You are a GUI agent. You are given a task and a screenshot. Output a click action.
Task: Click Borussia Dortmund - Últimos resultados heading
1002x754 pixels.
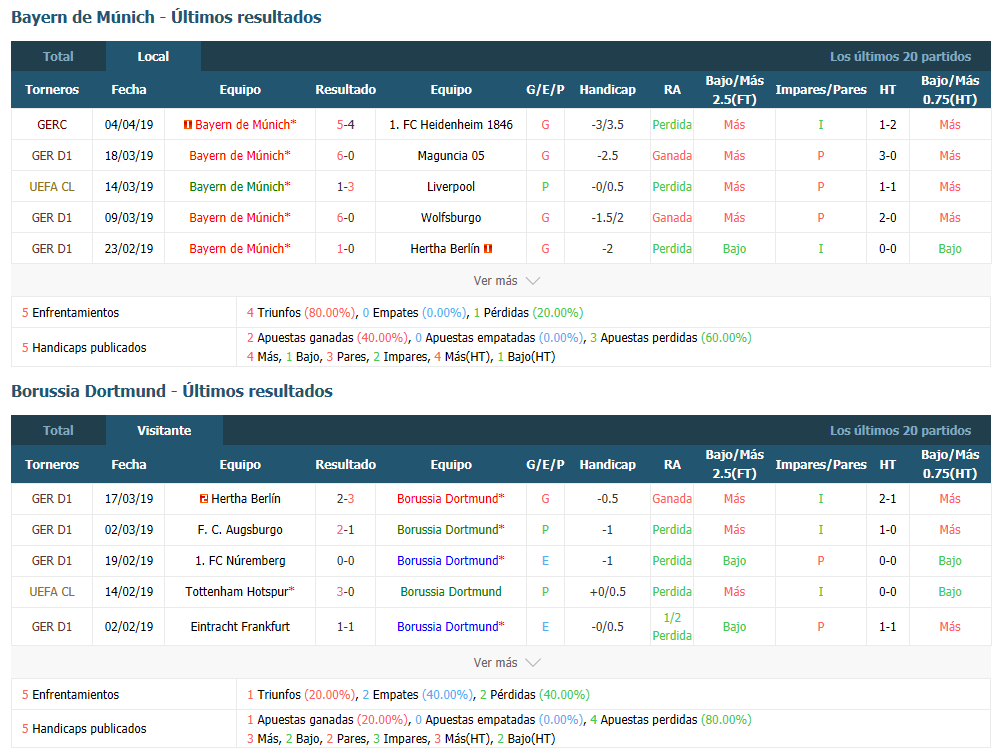point(172,391)
